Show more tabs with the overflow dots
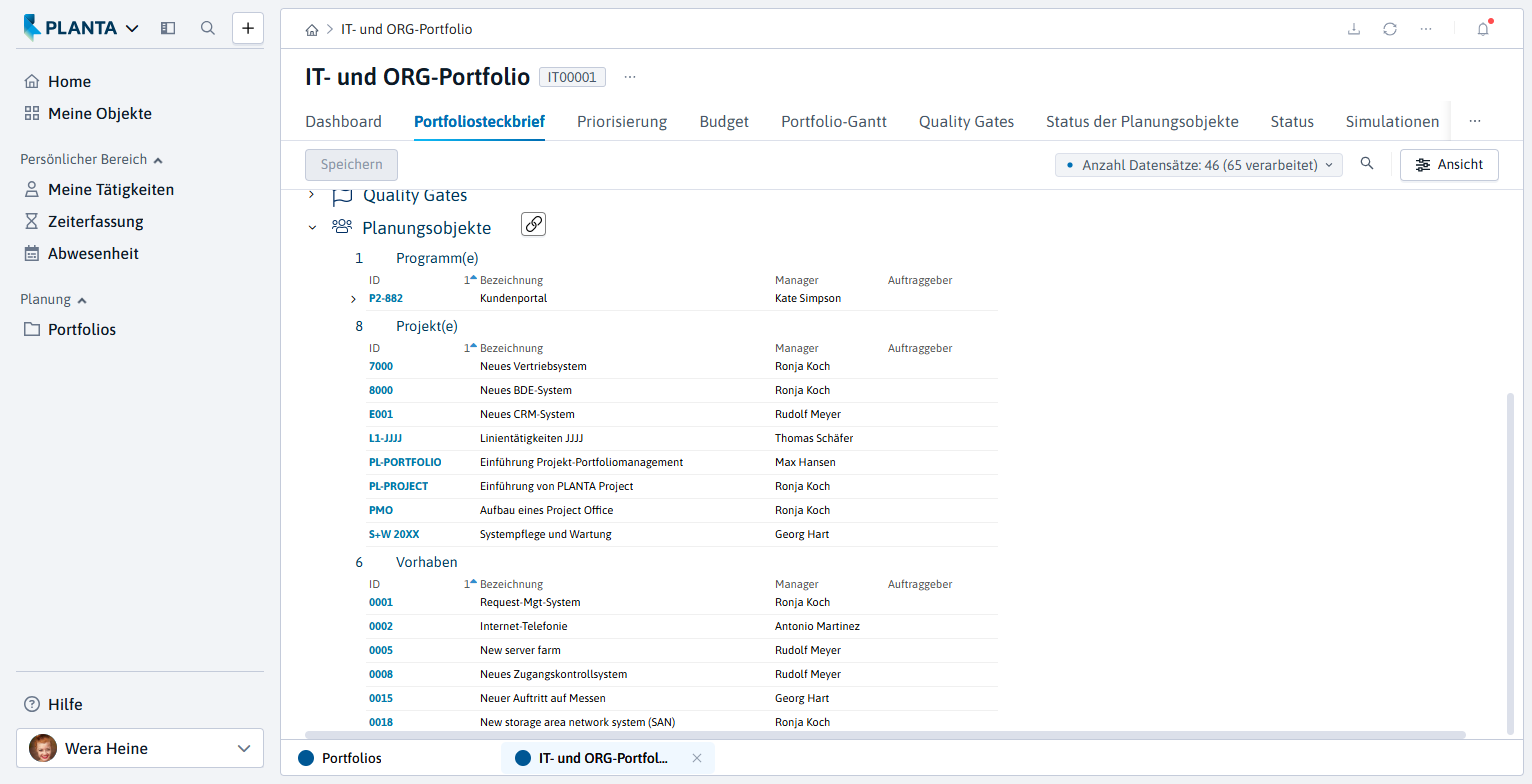Screen dimensions: 1532x784 point(1475,121)
